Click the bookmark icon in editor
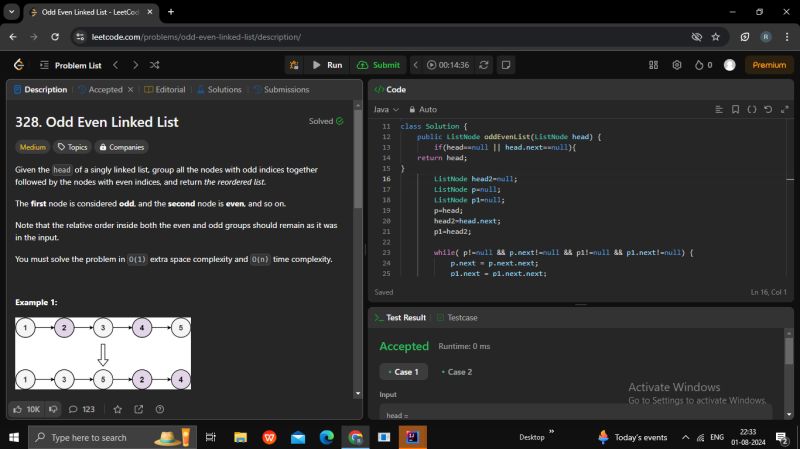Screen dimensions: 800x449 point(735,109)
